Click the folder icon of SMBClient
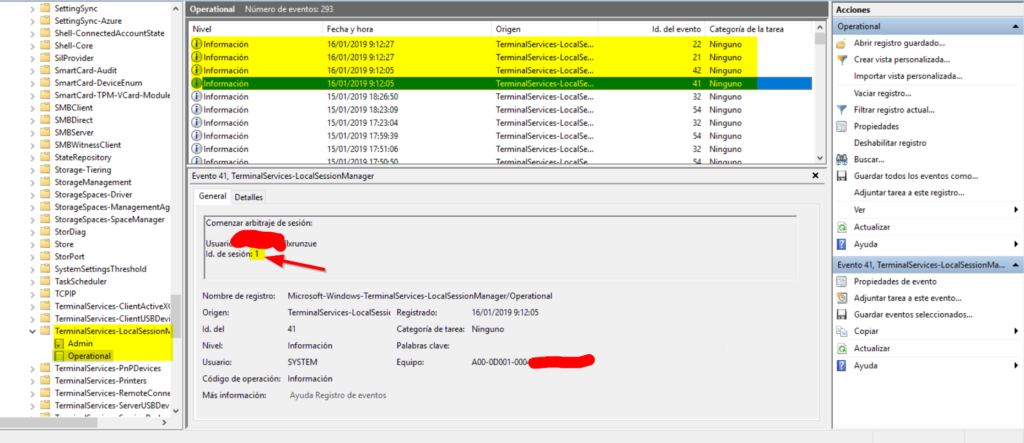 [45, 108]
